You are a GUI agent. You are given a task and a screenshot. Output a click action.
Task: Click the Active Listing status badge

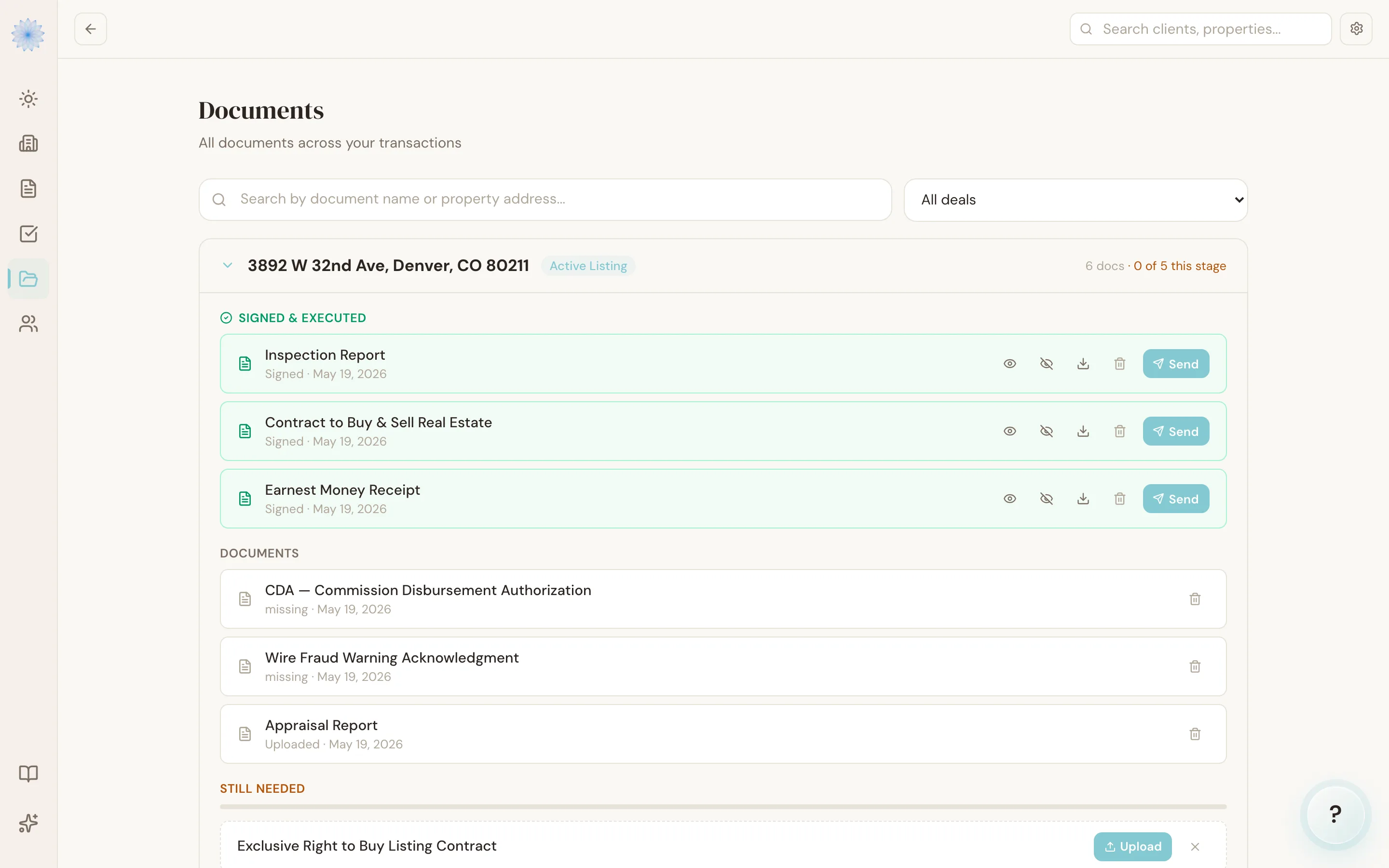588,266
